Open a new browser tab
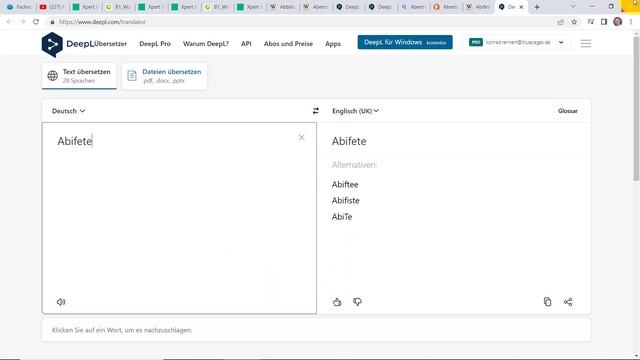Viewport: 640px width, 360px height. (x=537, y=7)
